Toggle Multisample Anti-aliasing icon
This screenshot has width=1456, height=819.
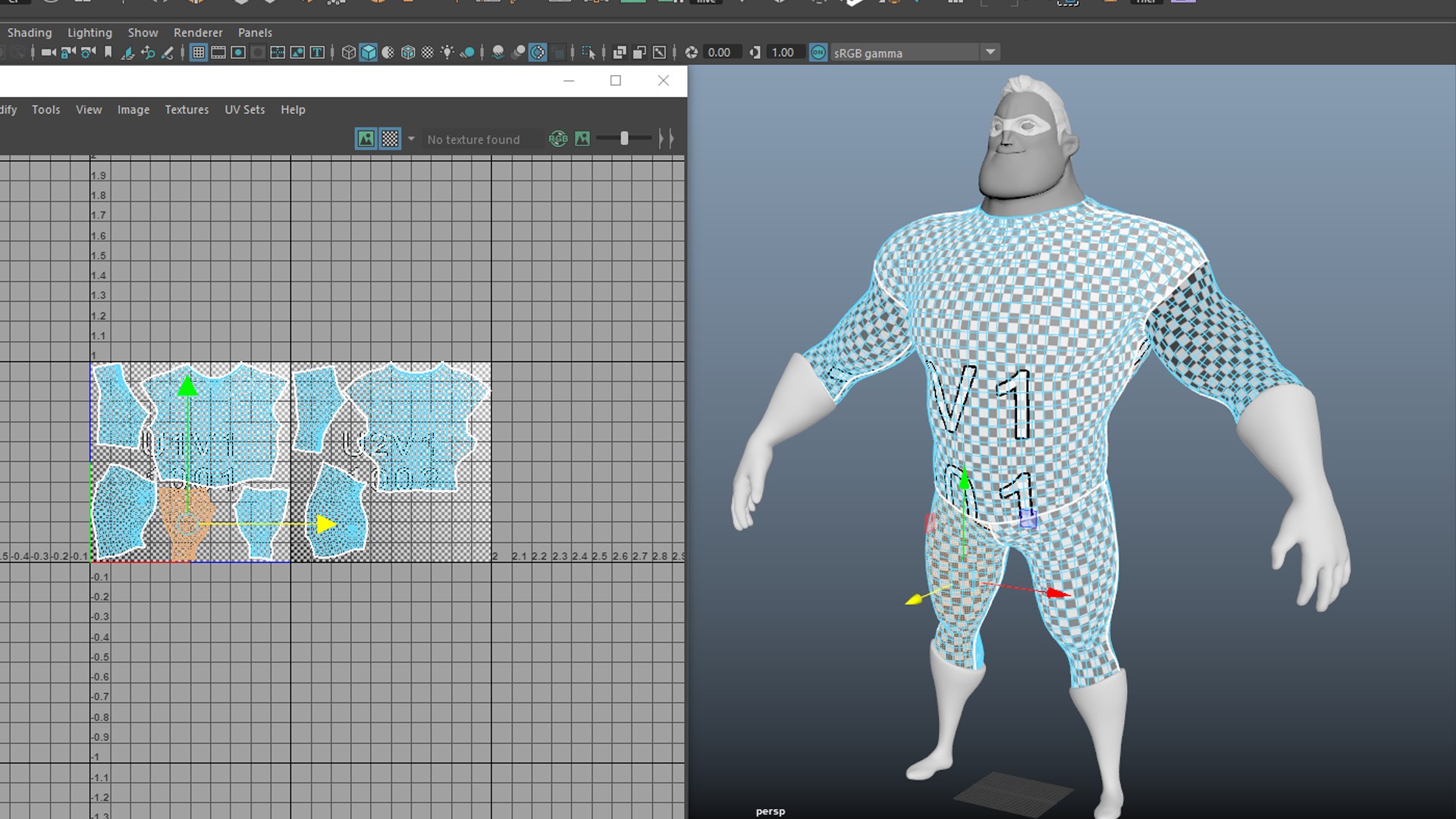pyautogui.click(x=538, y=52)
